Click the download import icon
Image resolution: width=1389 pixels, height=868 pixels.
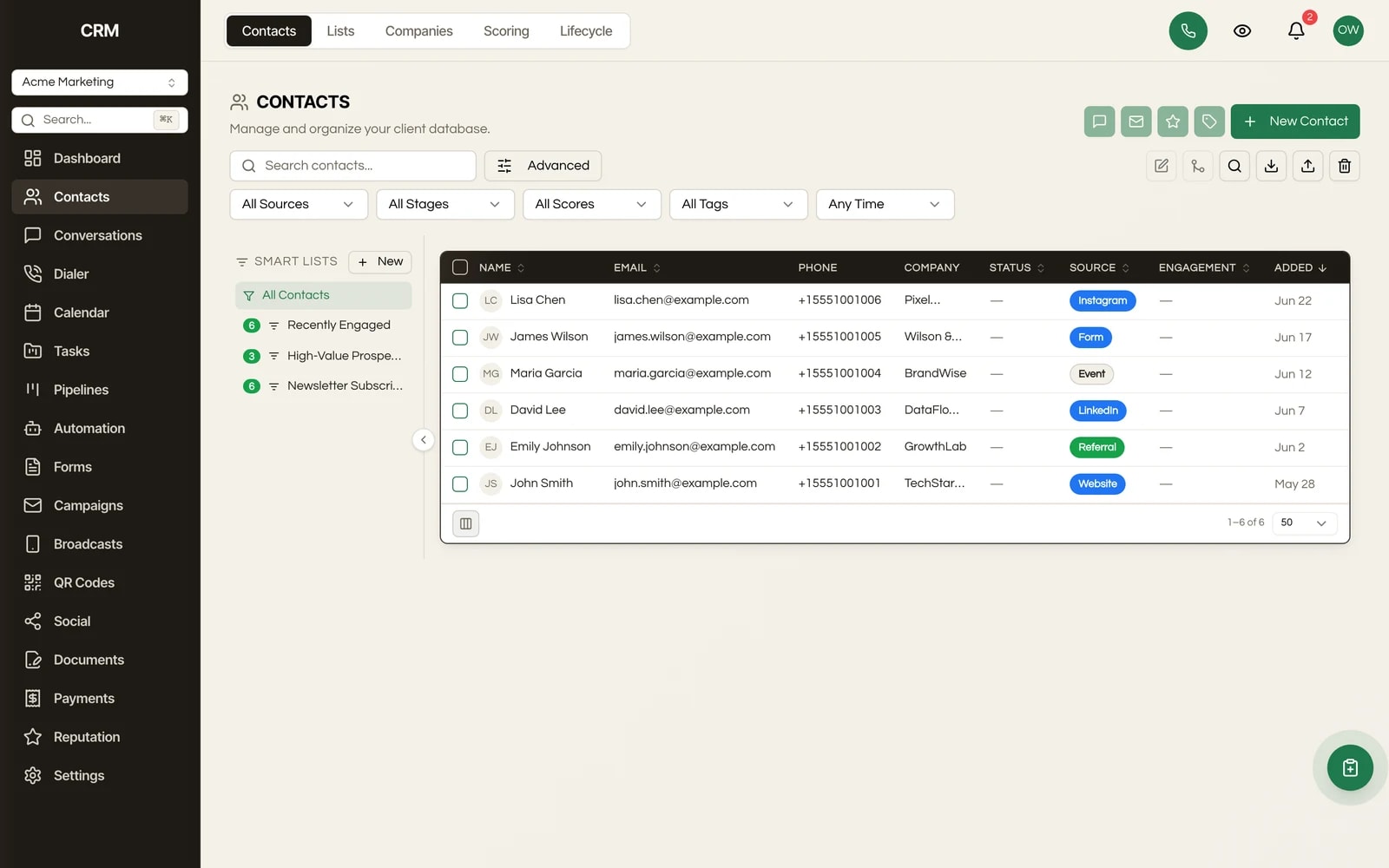tap(1271, 166)
